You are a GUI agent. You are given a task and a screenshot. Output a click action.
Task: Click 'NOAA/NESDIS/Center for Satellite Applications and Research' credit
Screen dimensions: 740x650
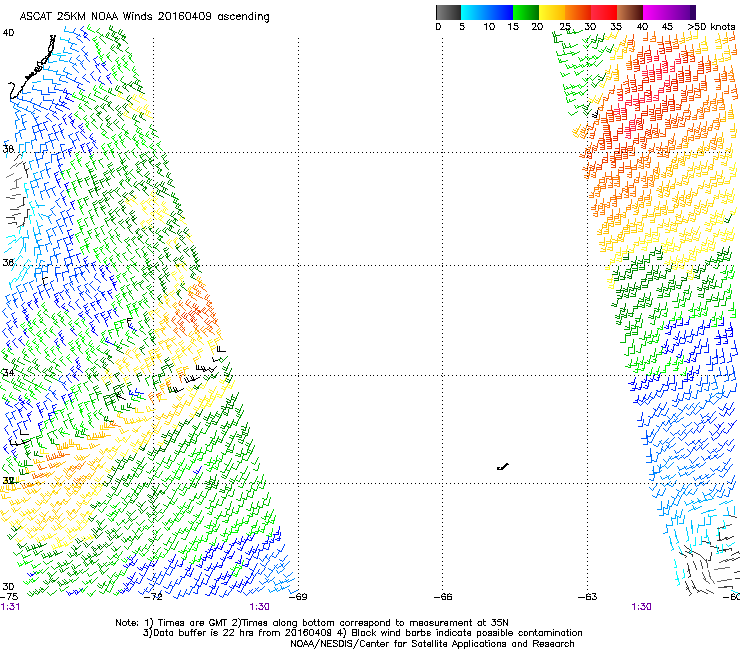[432, 644]
